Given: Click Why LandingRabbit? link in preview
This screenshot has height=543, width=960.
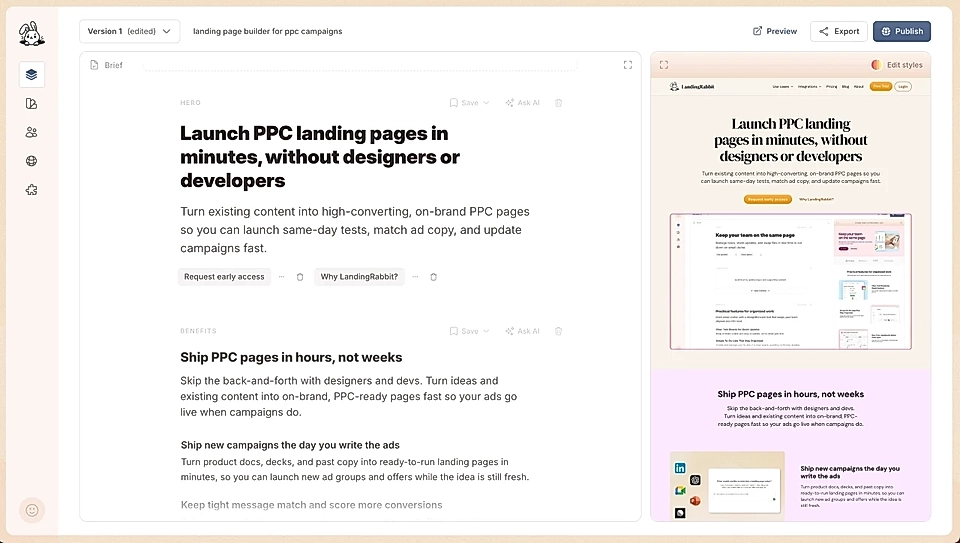Looking at the screenshot, I should pos(816,200).
